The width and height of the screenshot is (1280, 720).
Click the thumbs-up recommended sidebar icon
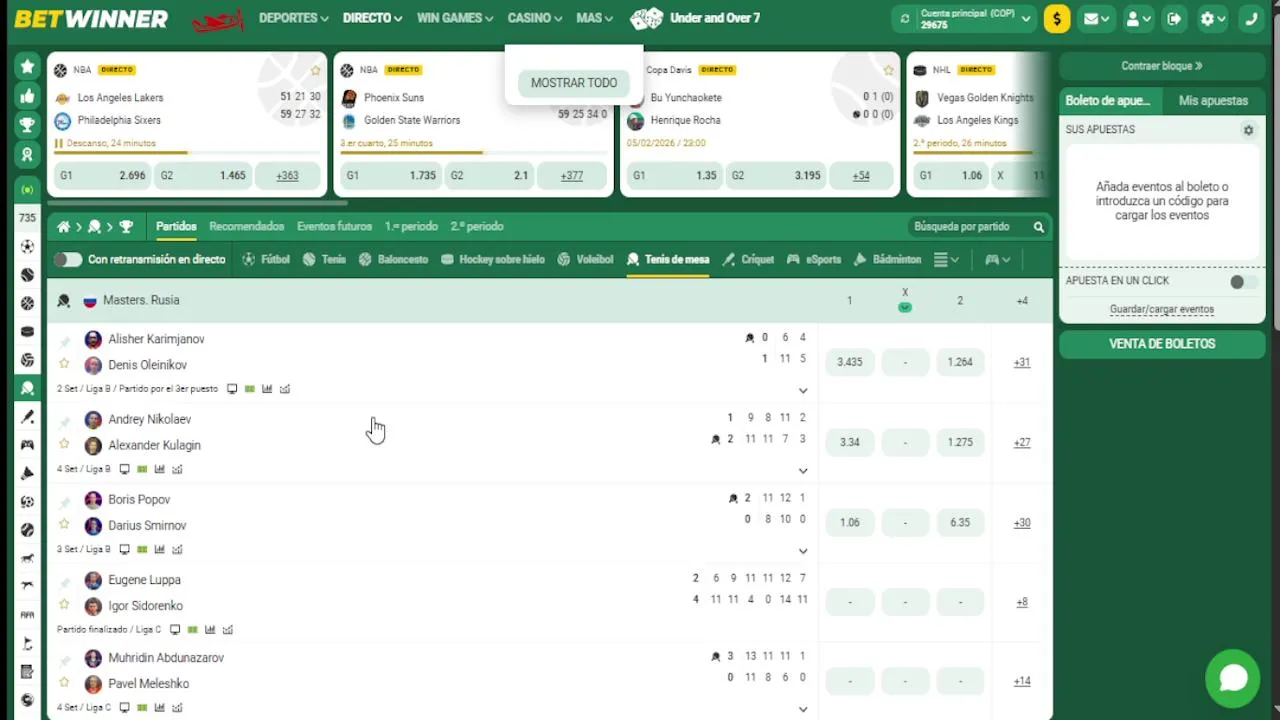(27, 96)
